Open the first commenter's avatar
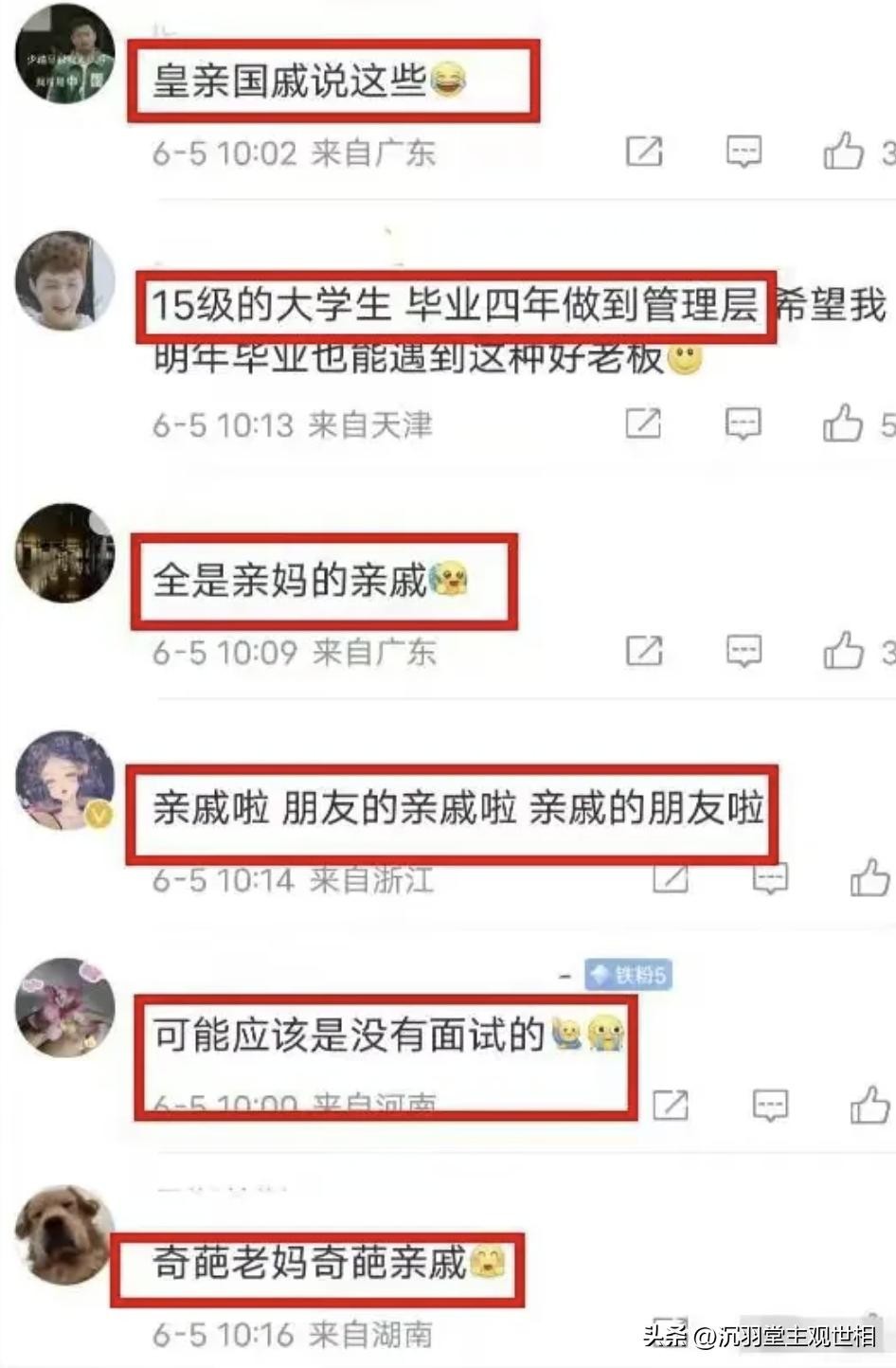 64,53
